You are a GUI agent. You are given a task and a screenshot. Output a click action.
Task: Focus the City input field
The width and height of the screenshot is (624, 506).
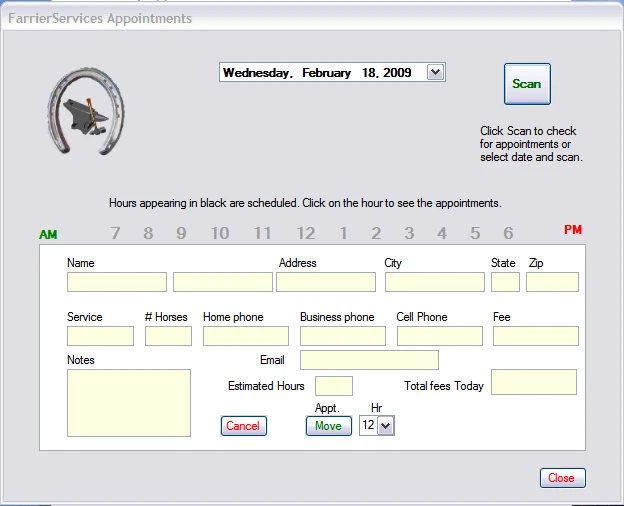[x=435, y=282]
